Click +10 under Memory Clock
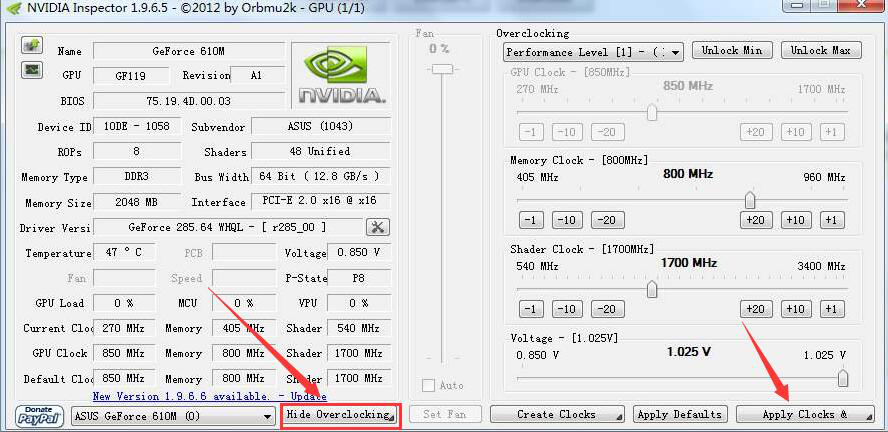The image size is (888, 432). [796, 220]
